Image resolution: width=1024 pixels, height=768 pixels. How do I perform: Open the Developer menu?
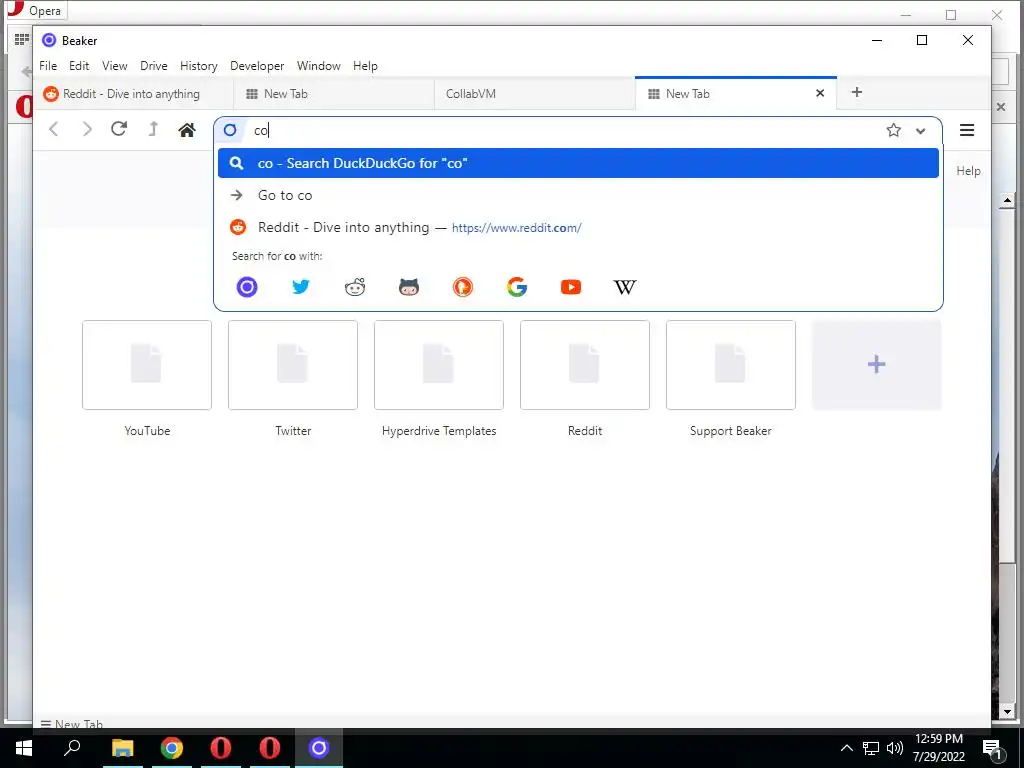[257, 66]
